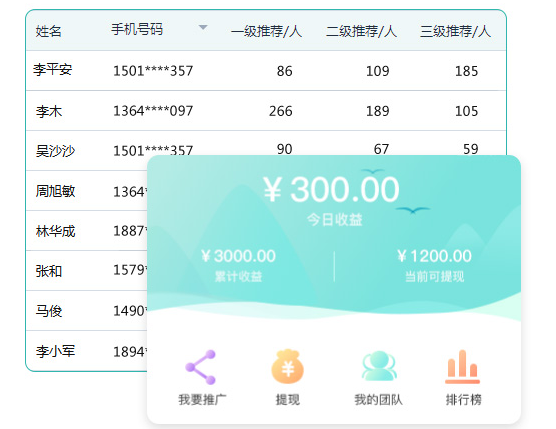The height and width of the screenshot is (429, 556).
Task: Open the 排行榜 bar chart icon
Action: point(462,367)
